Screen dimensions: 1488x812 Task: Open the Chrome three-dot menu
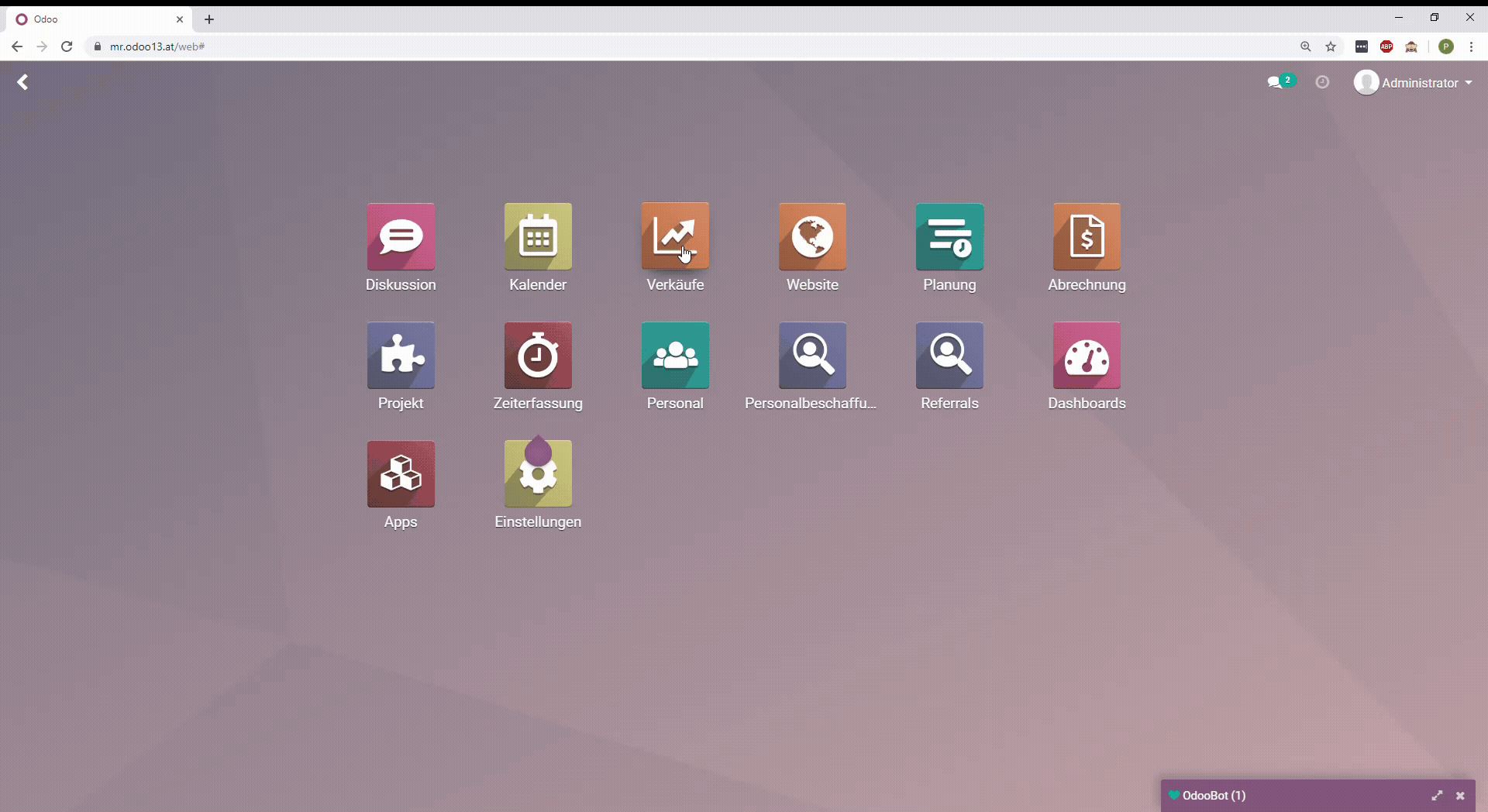coord(1471,46)
